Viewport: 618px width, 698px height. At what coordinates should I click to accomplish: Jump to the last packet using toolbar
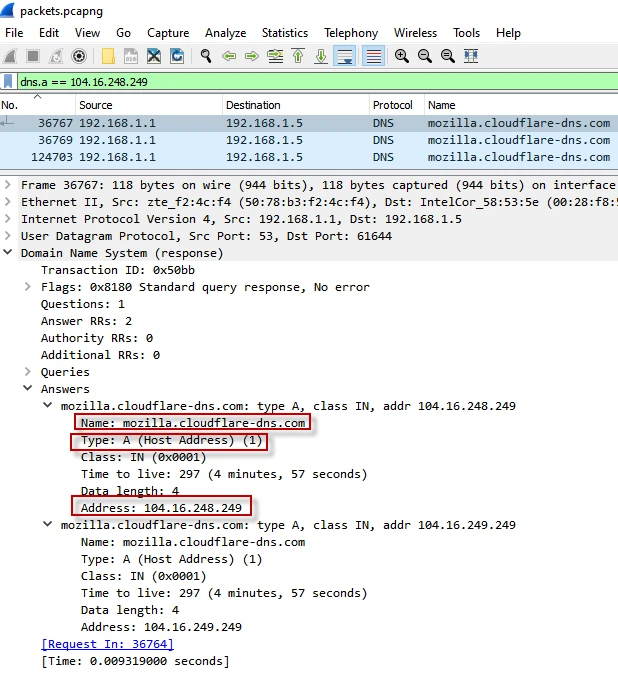[320, 56]
